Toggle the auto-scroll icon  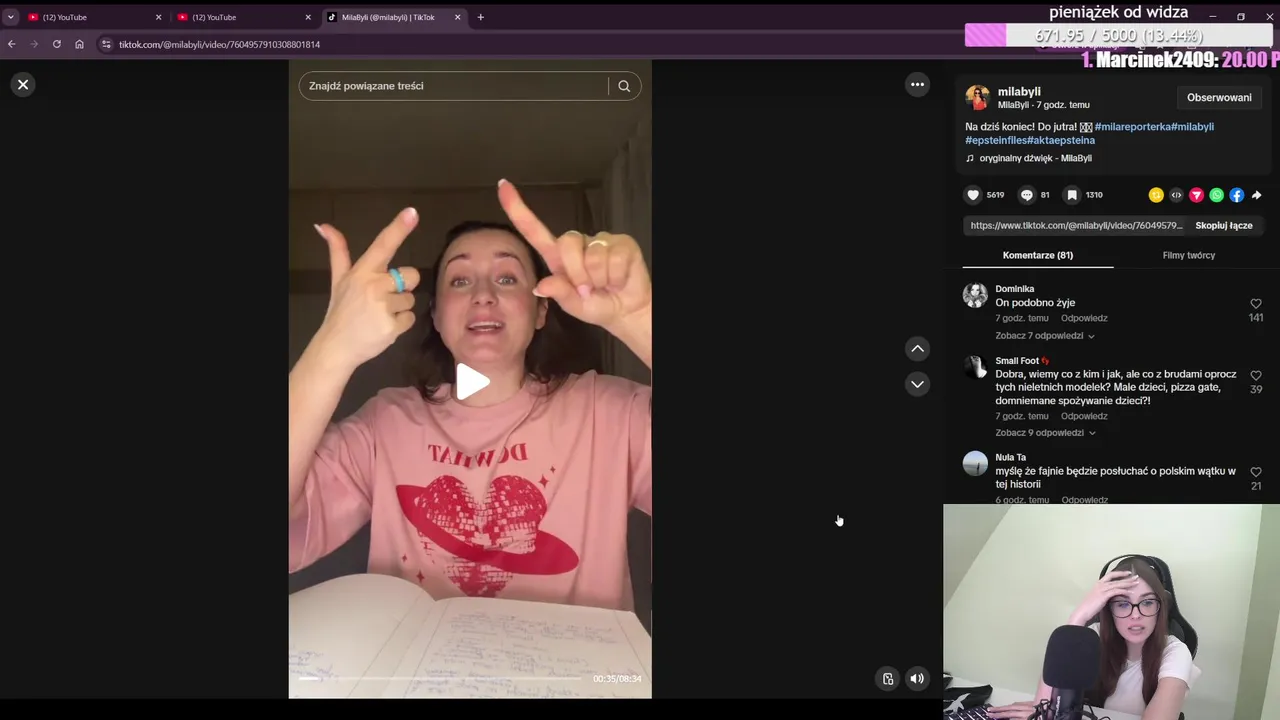[887, 679]
